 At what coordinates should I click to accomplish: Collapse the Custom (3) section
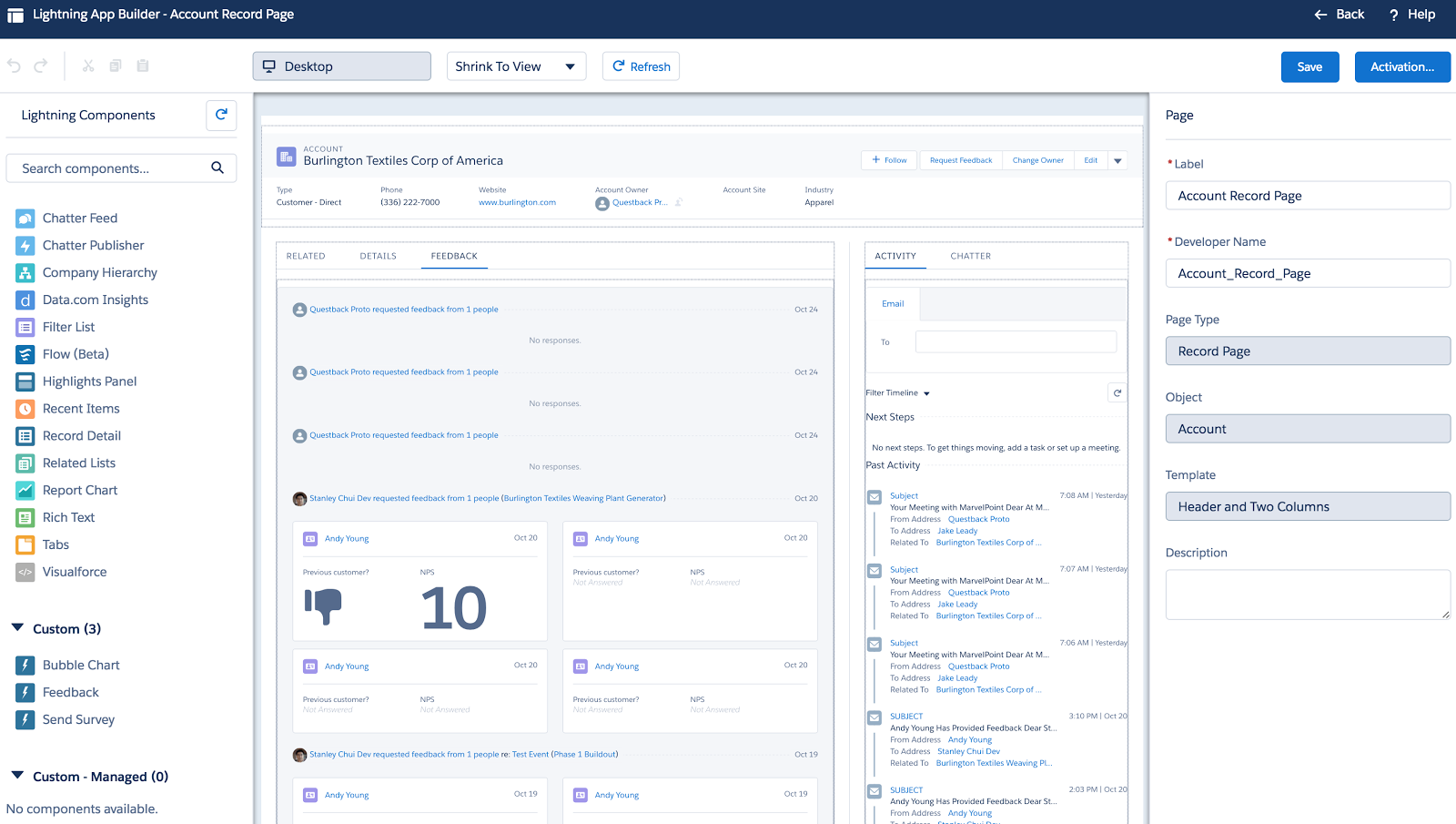tap(16, 628)
